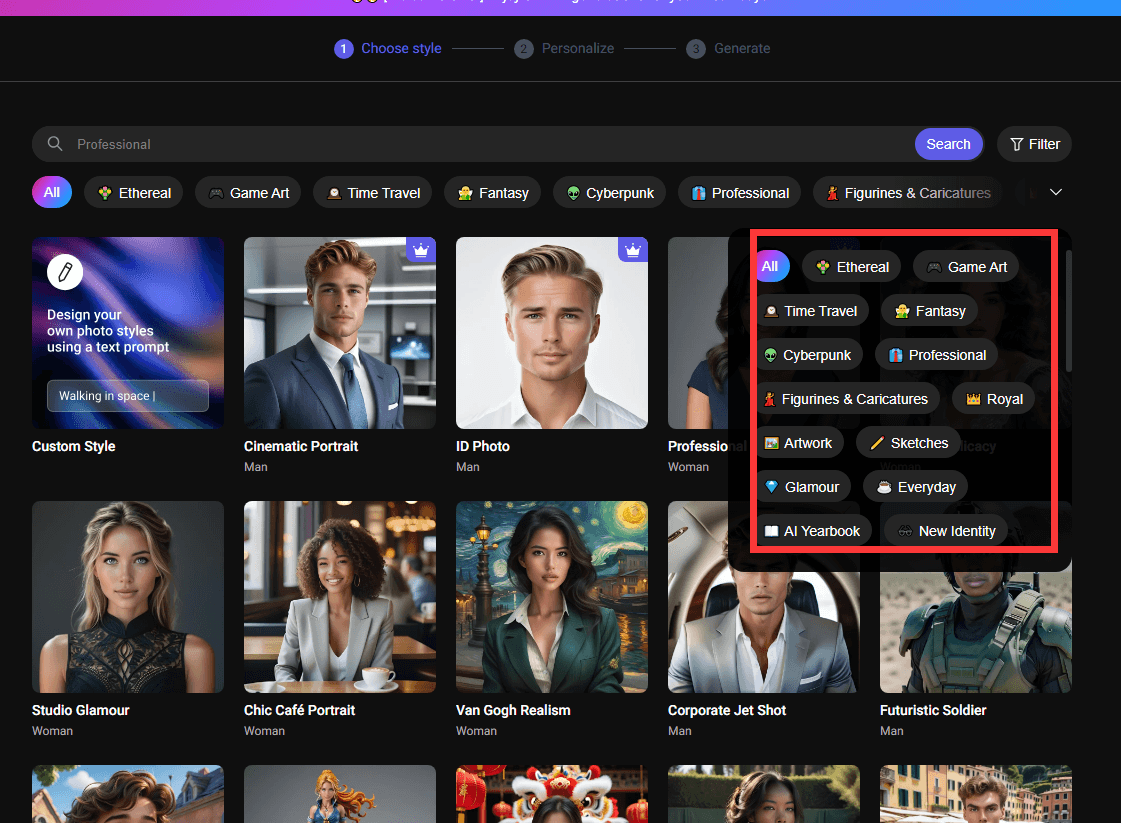1121x823 pixels.
Task: Select Artwork category in dropdown panel
Action: coord(798,443)
